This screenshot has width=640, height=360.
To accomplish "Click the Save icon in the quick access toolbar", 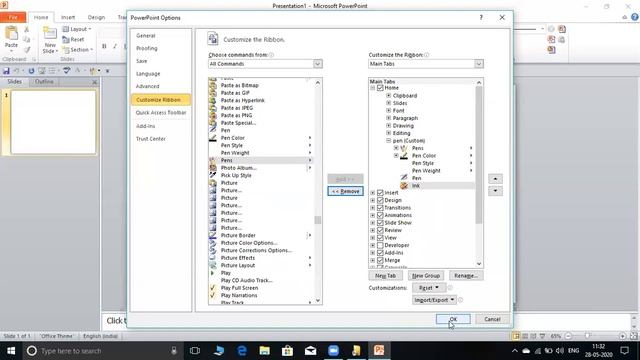I will pyautogui.click(x=6, y=71).
